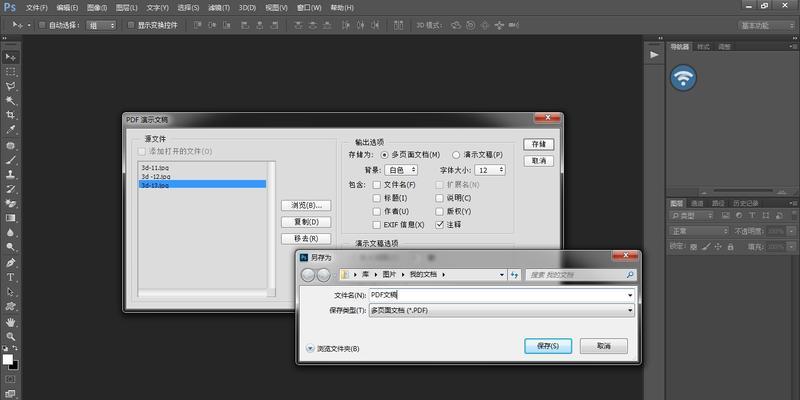Viewport: 800px width, 400px height.
Task: Check the 文件名(F) checkbox
Action: tap(377, 185)
